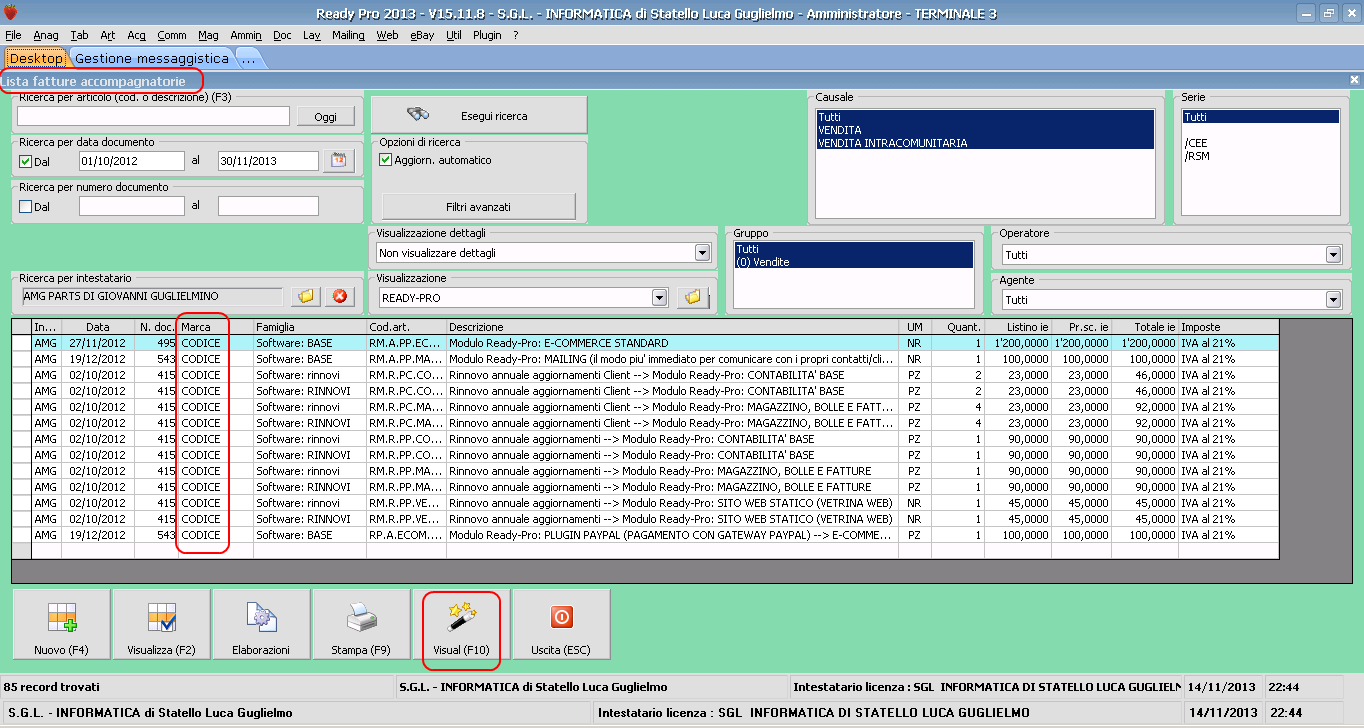Toggle the Dal checkbox for data documento
This screenshot has height=728, width=1364.
[x=26, y=161]
